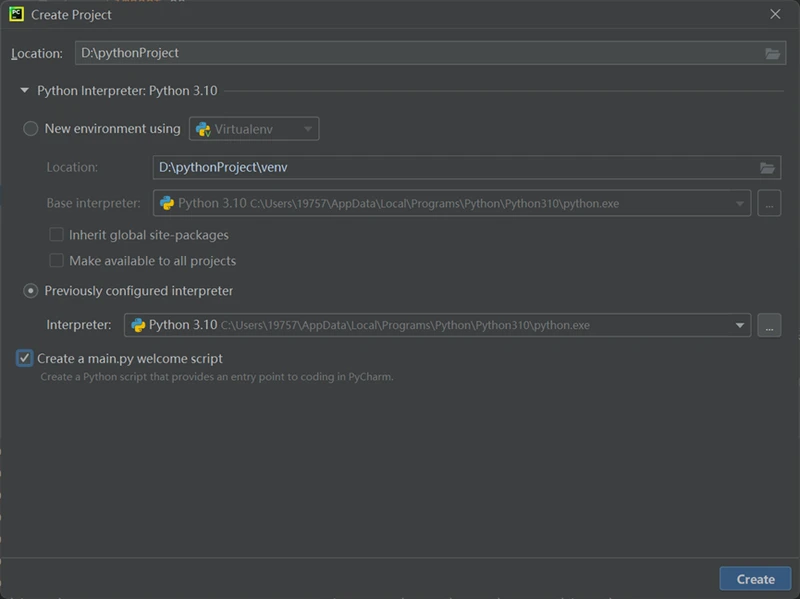The width and height of the screenshot is (800, 599).
Task: Select the New environment using radio button
Action: 31,129
